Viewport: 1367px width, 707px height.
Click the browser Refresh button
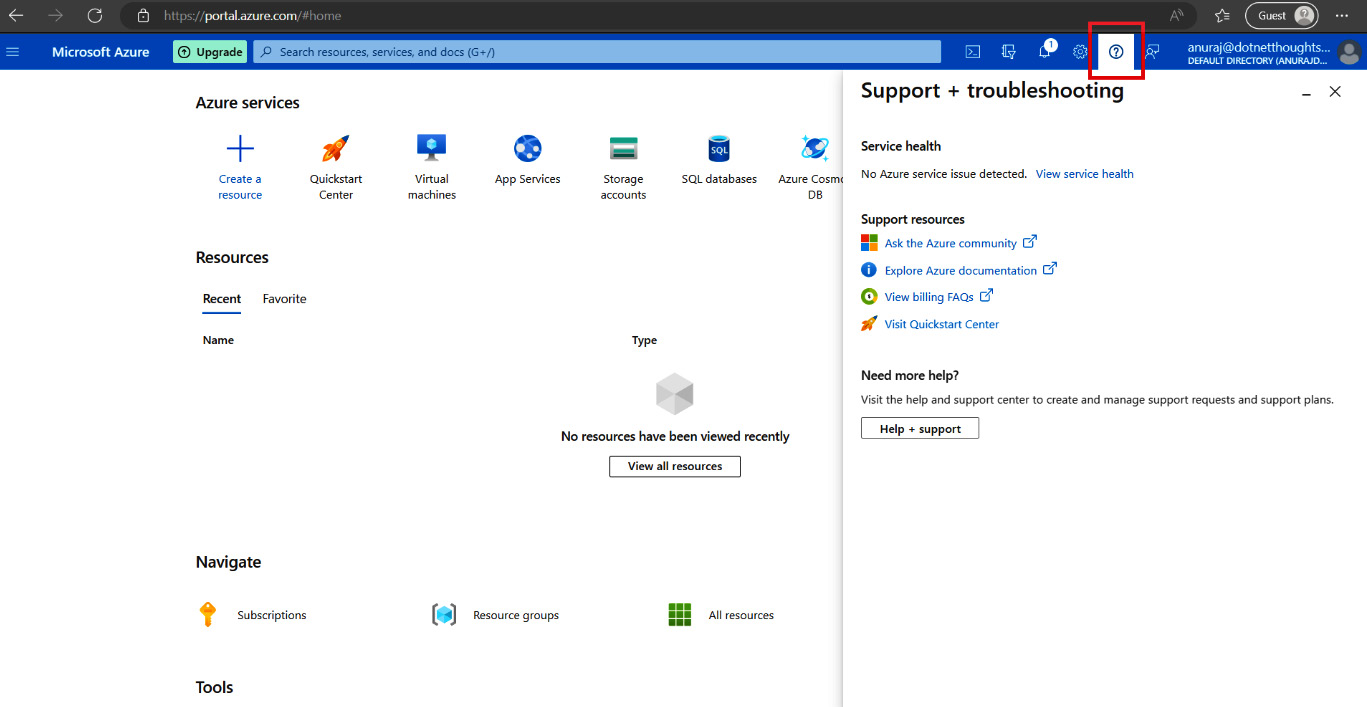click(95, 15)
